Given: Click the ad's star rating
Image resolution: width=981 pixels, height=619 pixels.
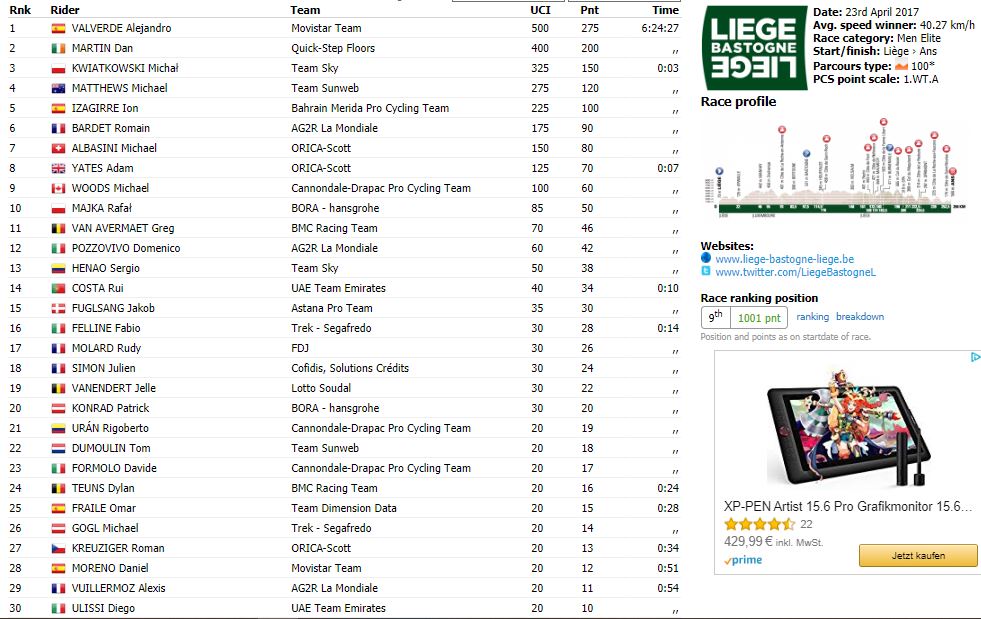Looking at the screenshot, I should tap(760, 524).
